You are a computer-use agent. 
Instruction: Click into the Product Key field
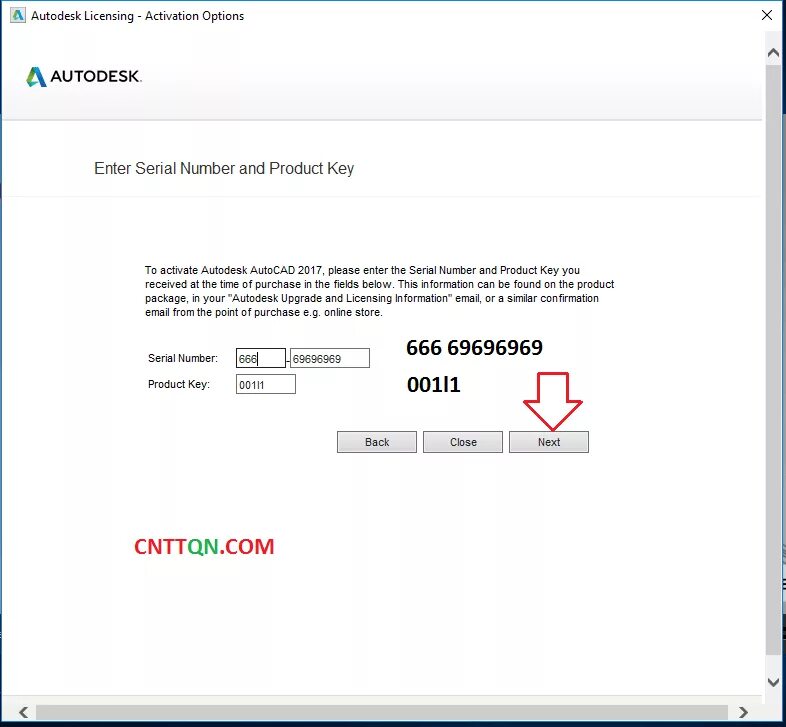tap(266, 385)
